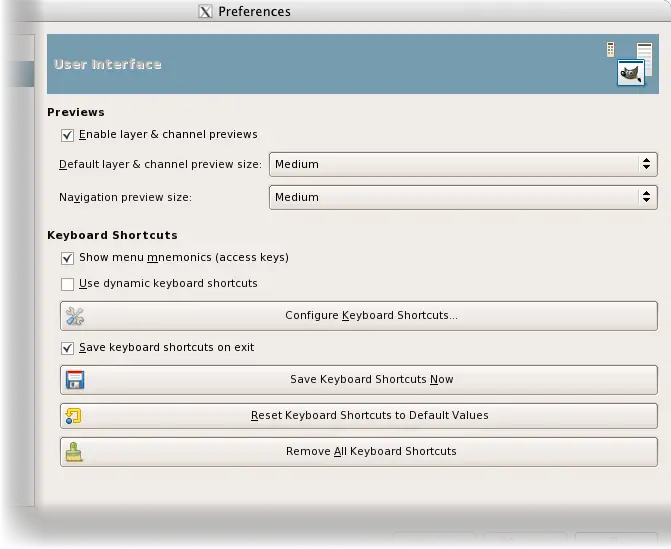Click the Remove All Keyboard Shortcuts text
Screen dimensions: 671x549
tap(371, 452)
